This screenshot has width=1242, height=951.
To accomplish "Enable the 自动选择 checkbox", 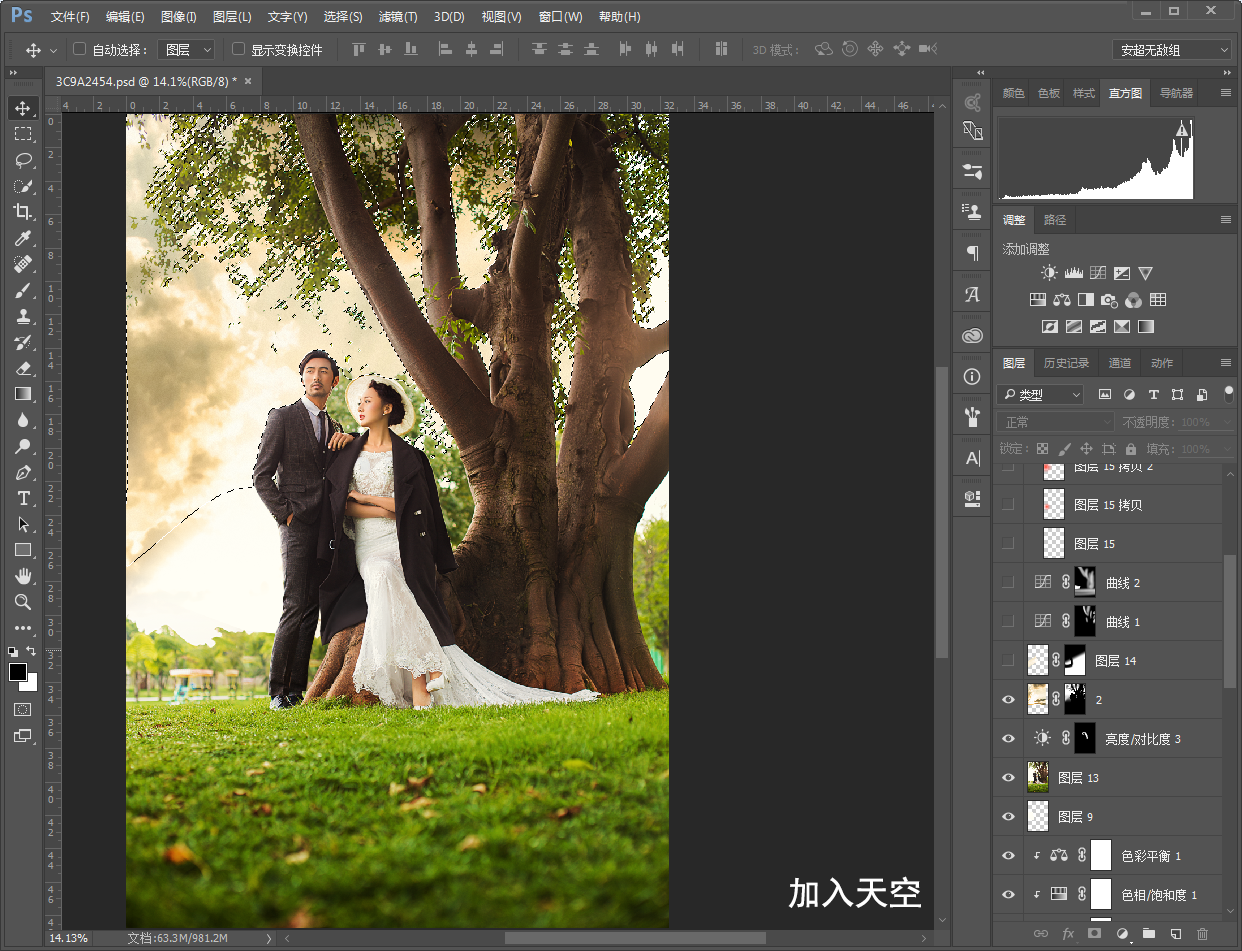I will tap(80, 49).
